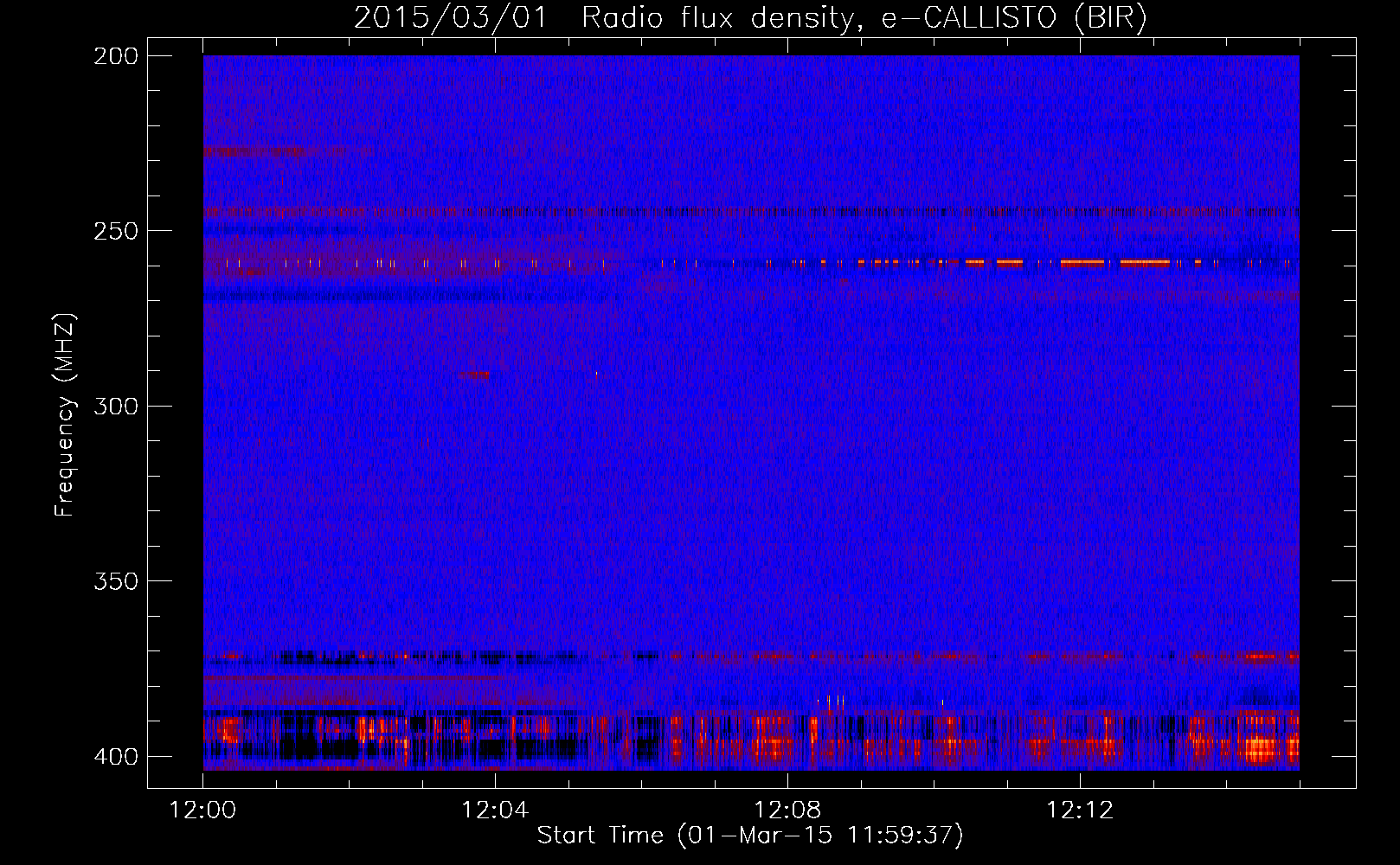Click the 'Frequency (MHZ)' axis label
Viewport: 1400px width, 865px height.
pos(65,414)
